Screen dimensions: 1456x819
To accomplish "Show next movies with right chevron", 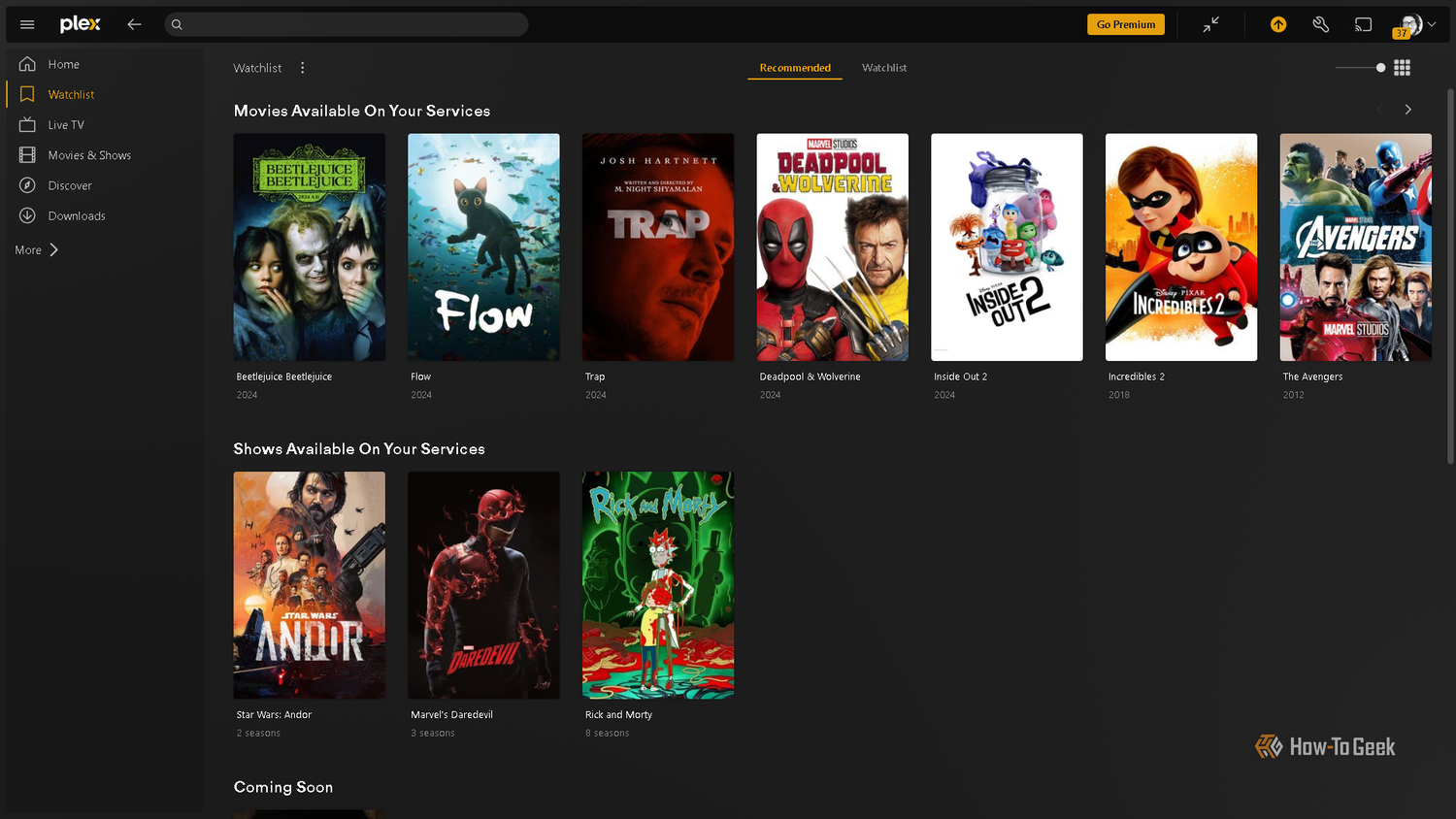I will (1407, 110).
